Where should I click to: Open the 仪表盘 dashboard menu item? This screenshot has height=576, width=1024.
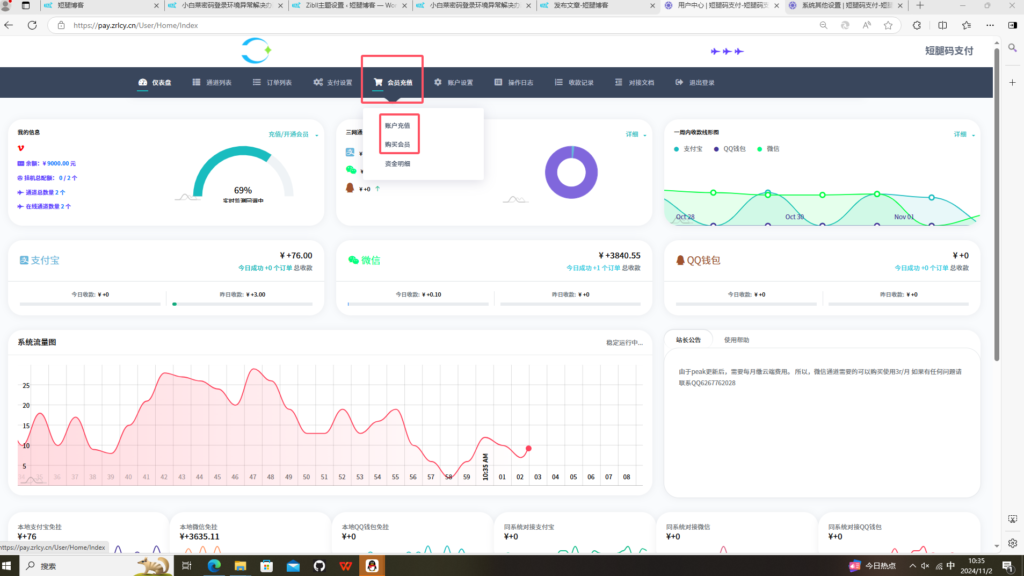[155, 82]
